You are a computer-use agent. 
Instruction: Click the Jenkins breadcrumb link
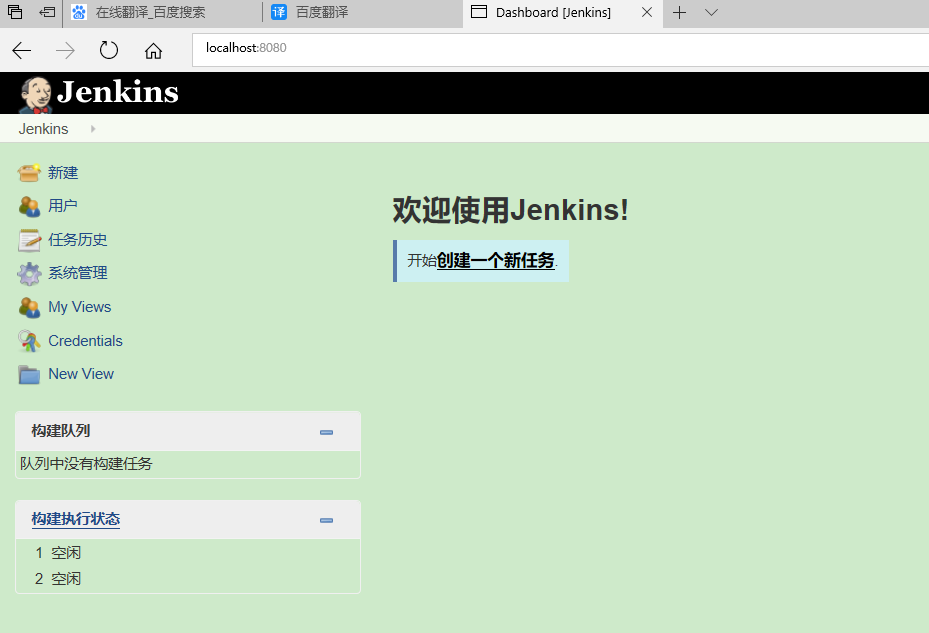(x=43, y=129)
